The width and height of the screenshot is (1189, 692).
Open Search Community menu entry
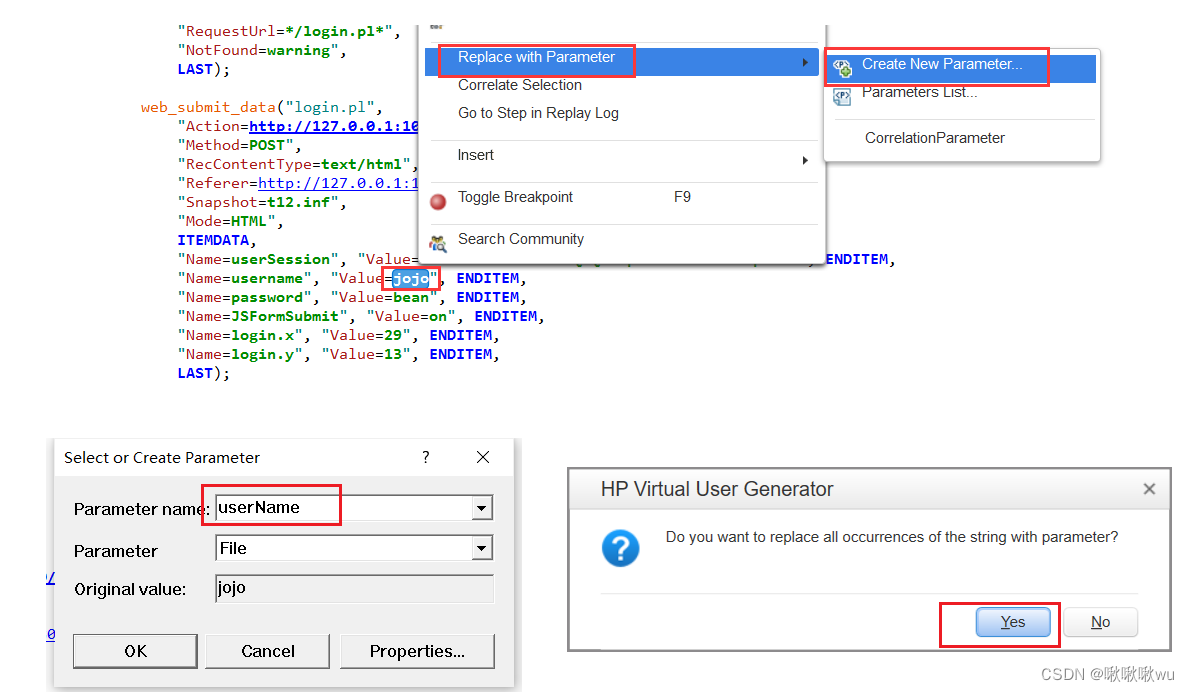coord(520,240)
